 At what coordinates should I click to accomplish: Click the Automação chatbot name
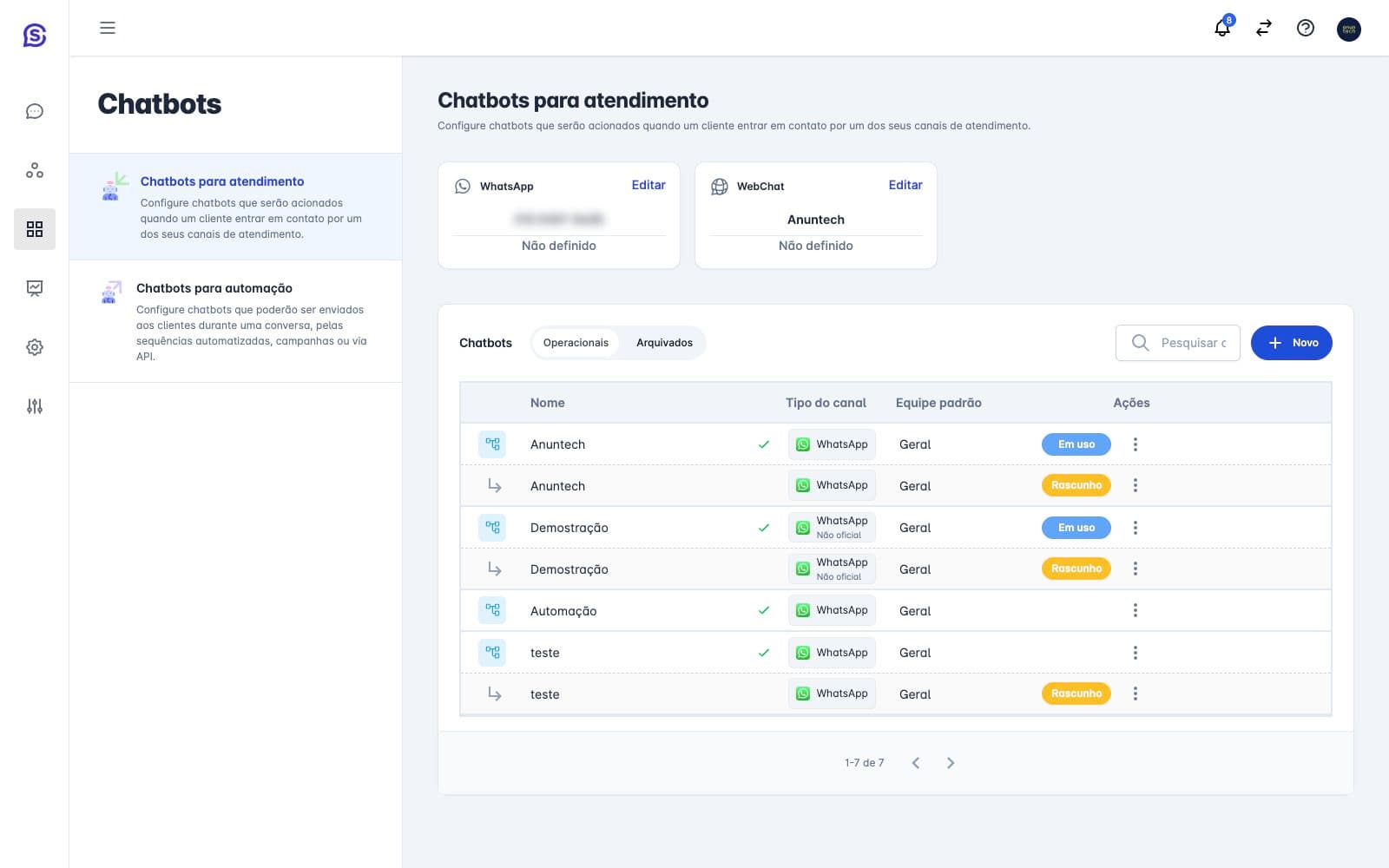[563, 611]
